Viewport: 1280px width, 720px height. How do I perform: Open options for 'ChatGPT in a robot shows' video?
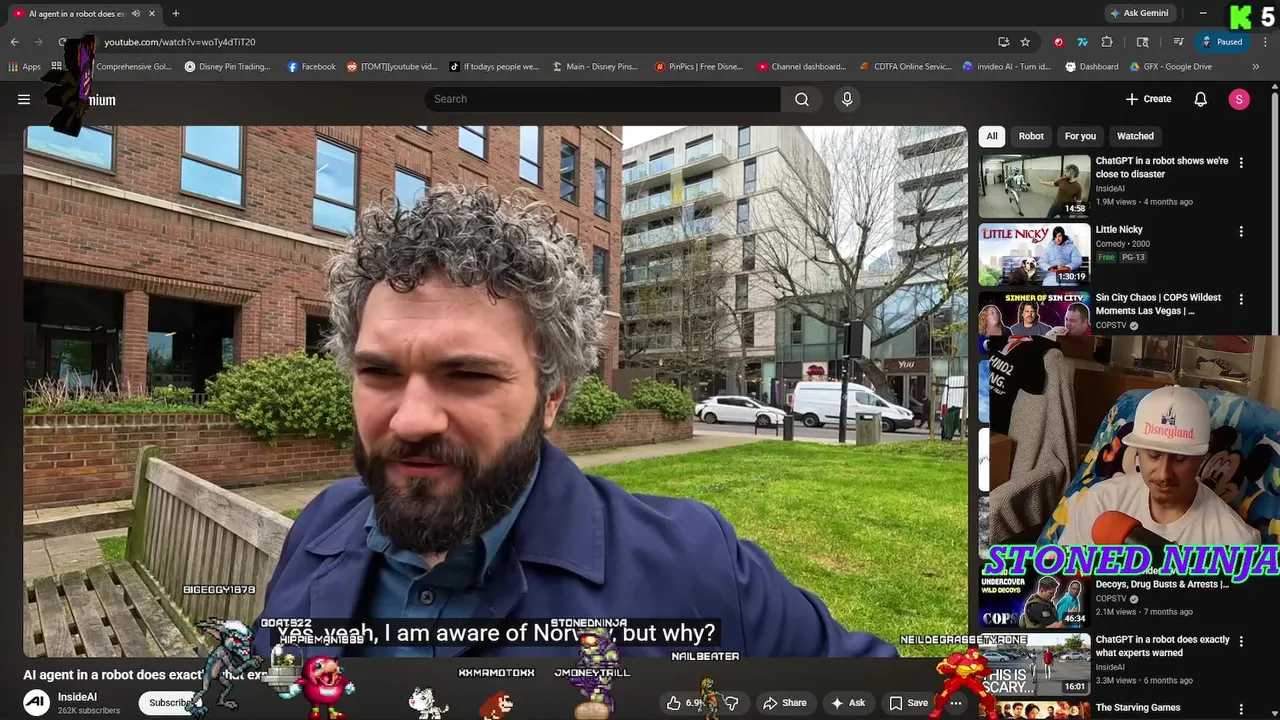[1241, 162]
